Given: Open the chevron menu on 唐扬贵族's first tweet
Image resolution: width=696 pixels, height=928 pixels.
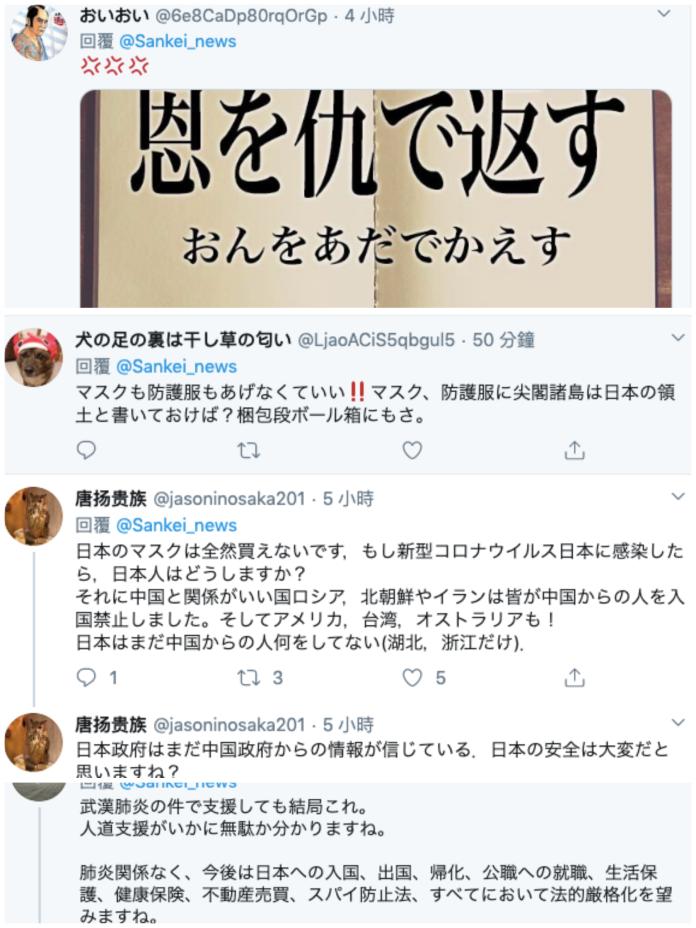Looking at the screenshot, I should click(678, 497).
